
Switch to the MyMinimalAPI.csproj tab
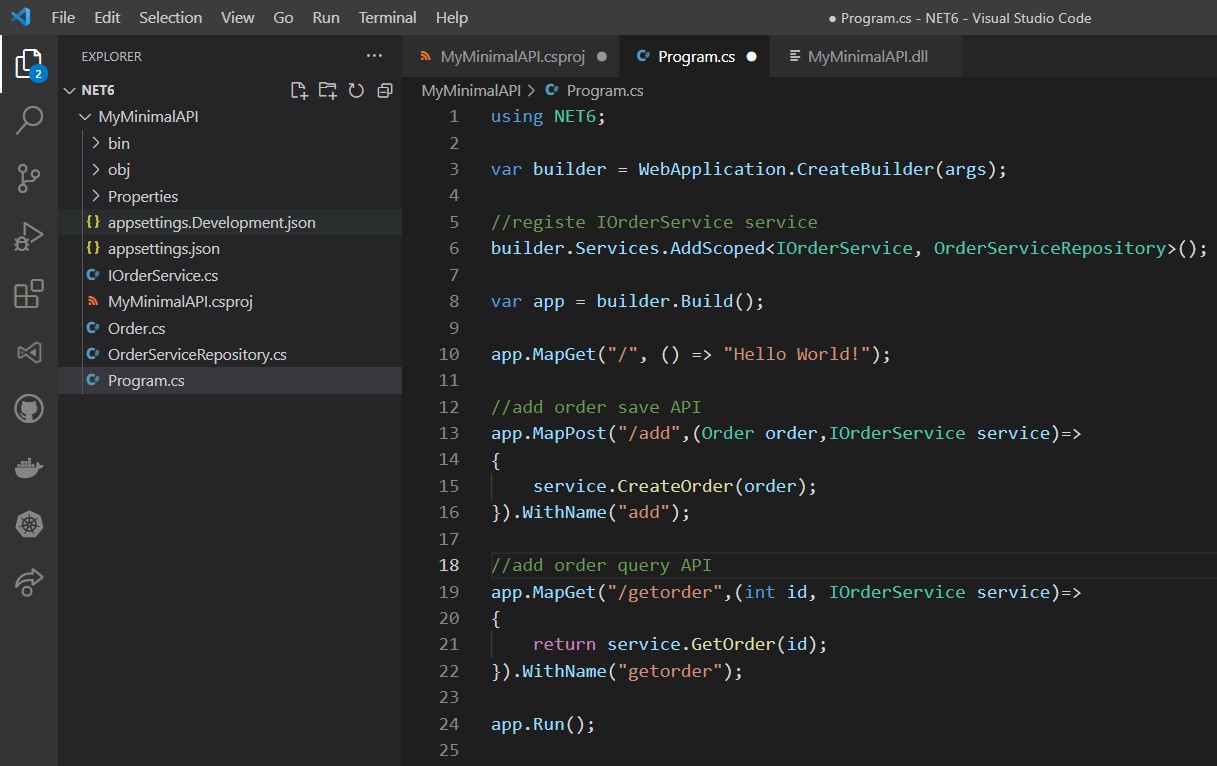[511, 57]
